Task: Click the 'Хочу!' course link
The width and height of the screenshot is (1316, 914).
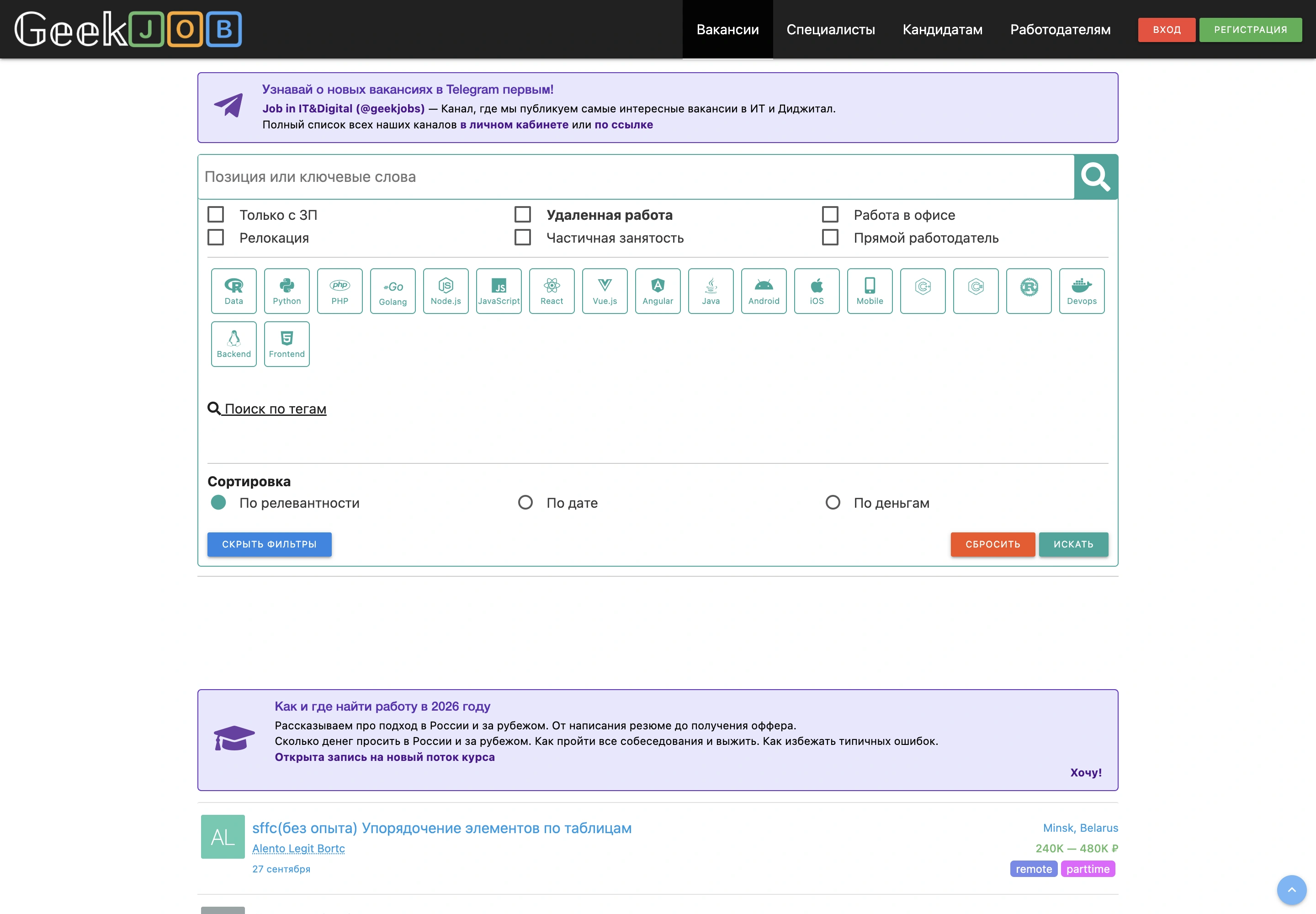Action: [x=1086, y=772]
